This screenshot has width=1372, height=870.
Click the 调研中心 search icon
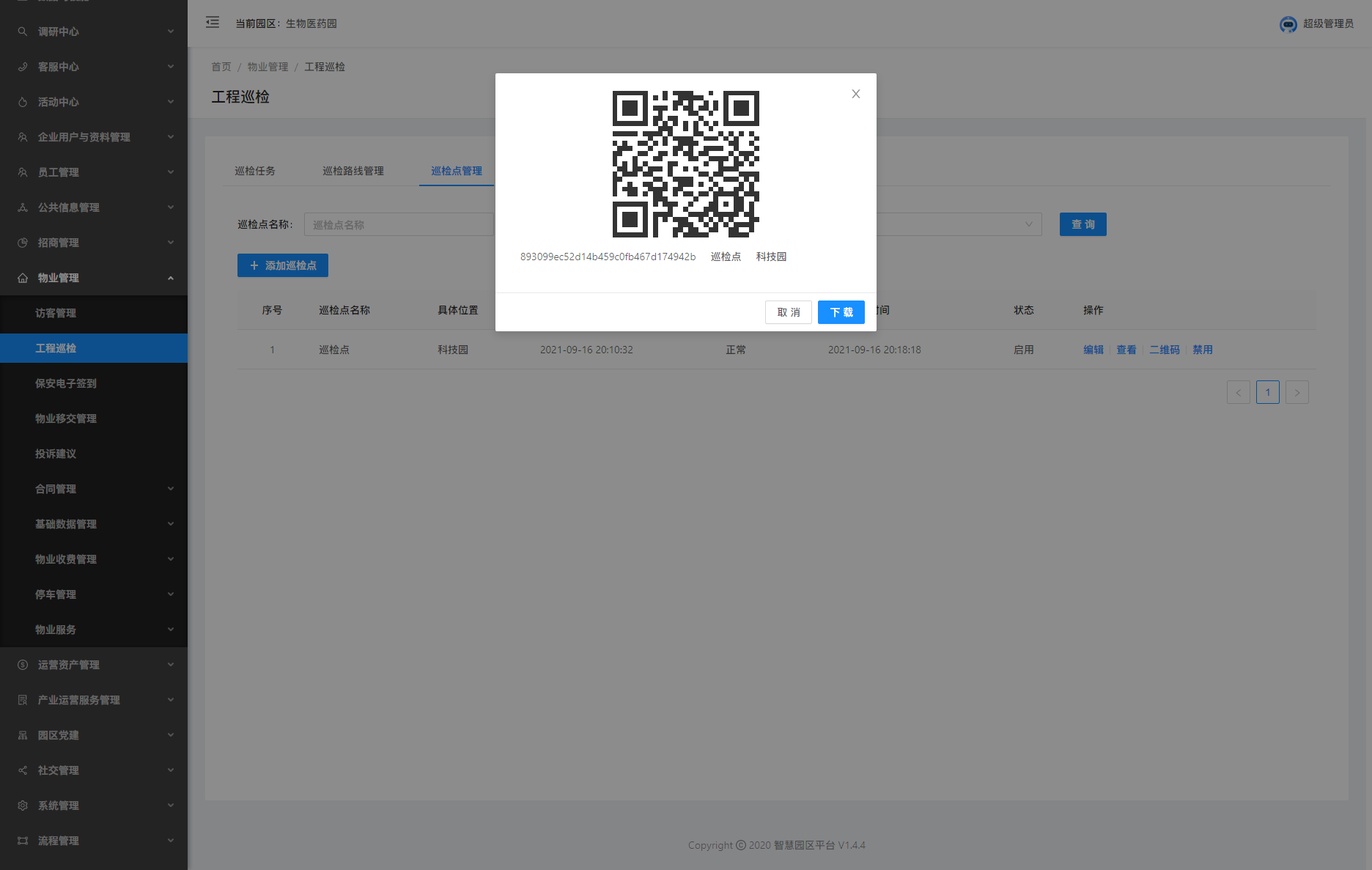[23, 32]
